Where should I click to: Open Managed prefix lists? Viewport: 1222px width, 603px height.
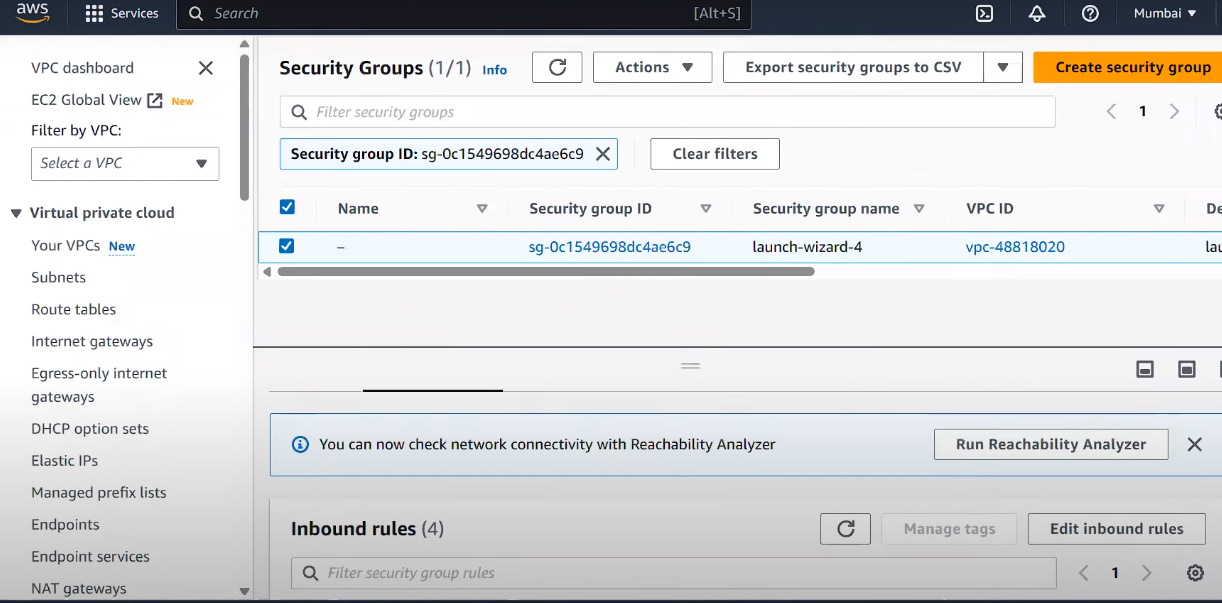tap(98, 492)
